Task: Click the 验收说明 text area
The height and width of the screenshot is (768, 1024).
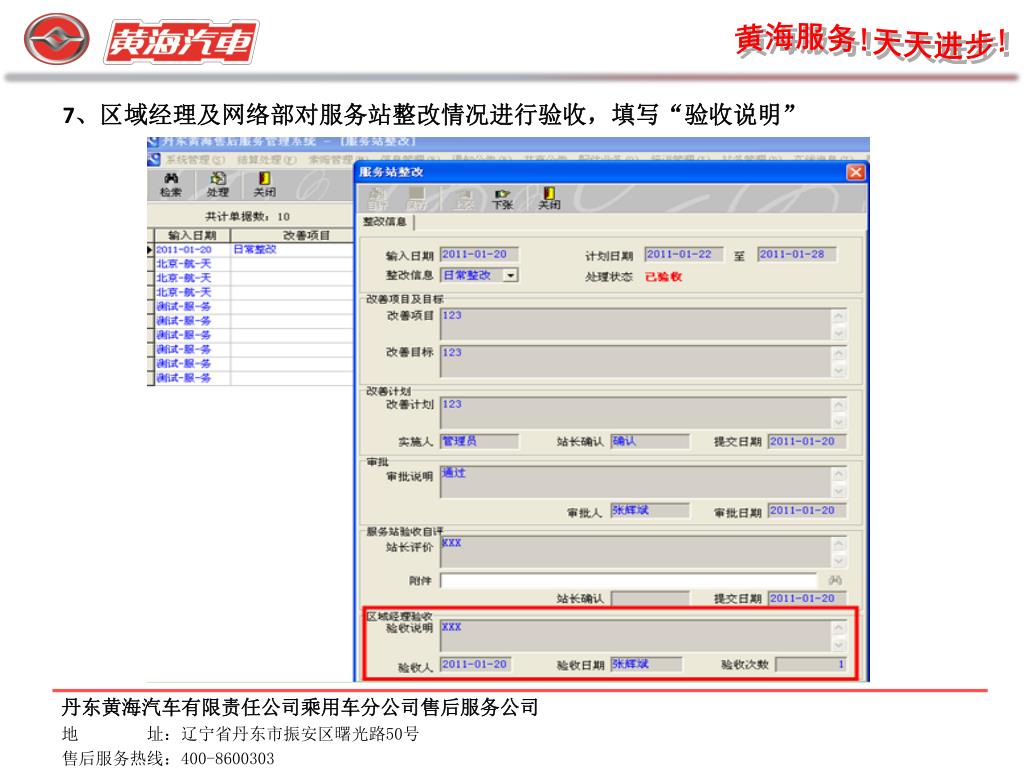Action: click(635, 636)
